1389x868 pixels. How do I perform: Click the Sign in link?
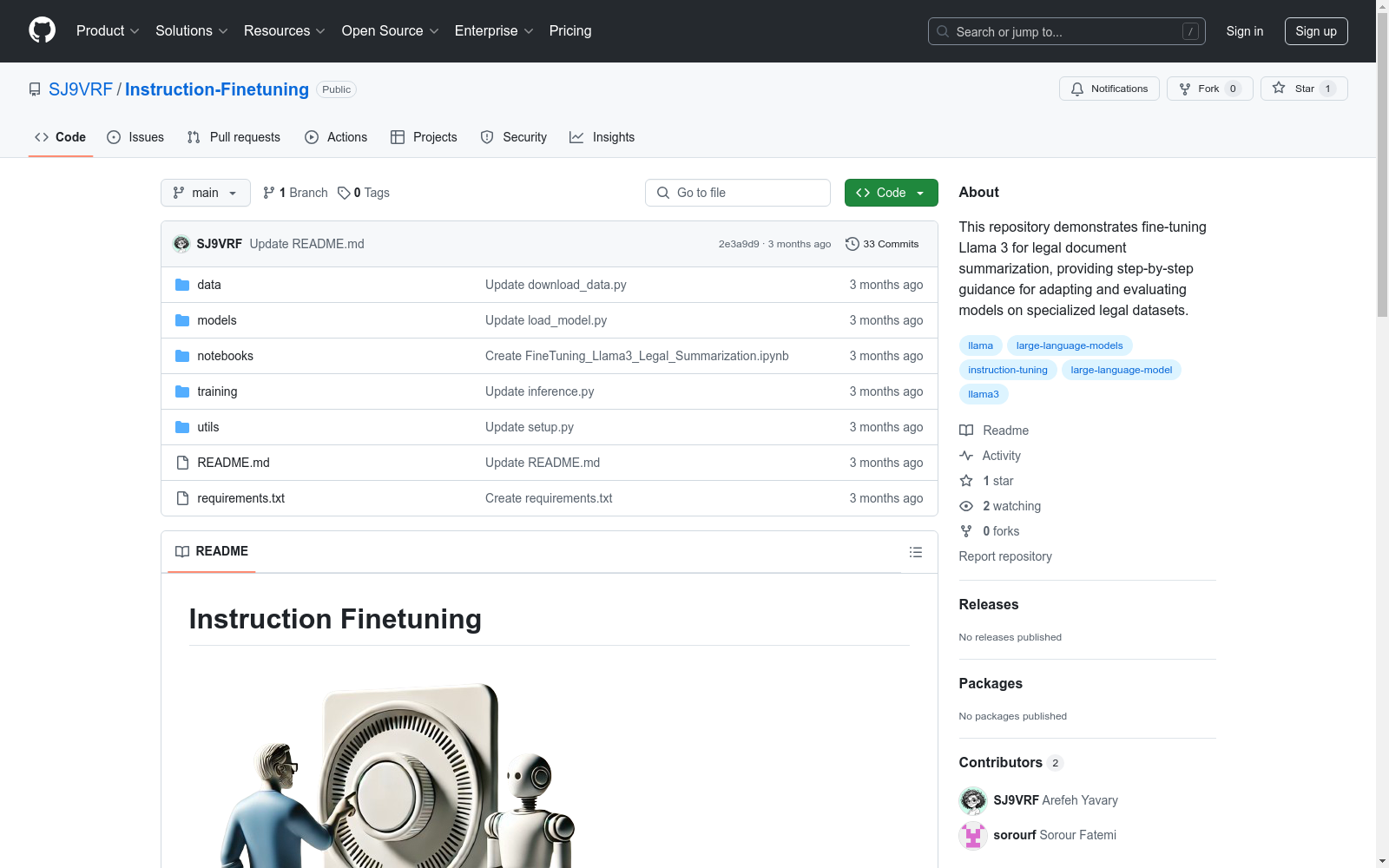(x=1244, y=31)
